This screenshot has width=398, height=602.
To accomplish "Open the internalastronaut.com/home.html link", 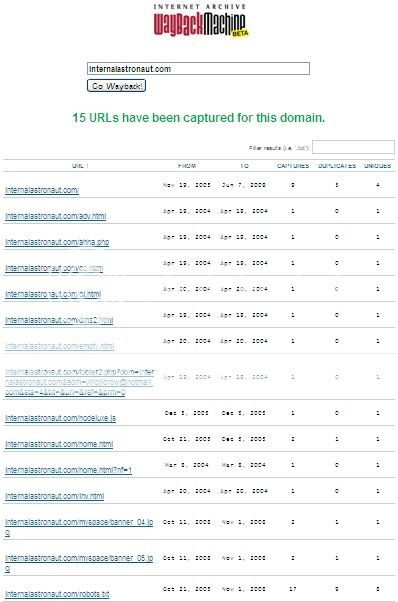I will pyautogui.click(x=59, y=444).
